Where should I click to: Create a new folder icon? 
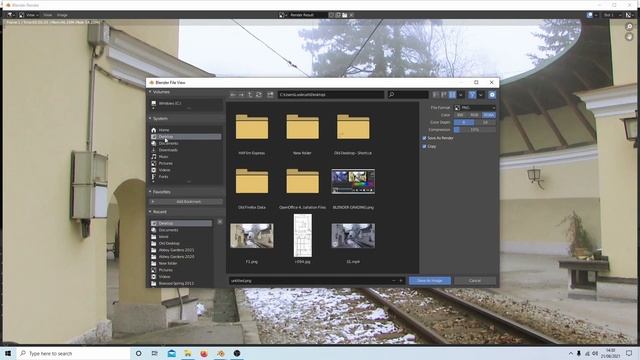[x=270, y=95]
